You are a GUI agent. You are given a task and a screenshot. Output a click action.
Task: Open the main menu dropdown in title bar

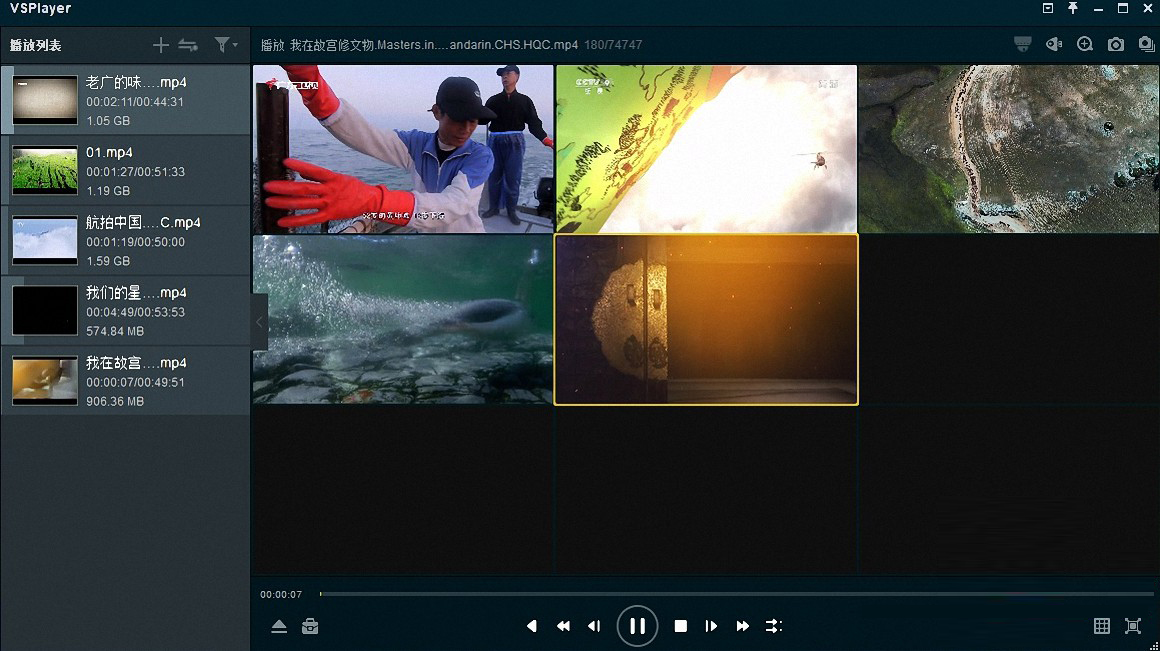[1048, 8]
